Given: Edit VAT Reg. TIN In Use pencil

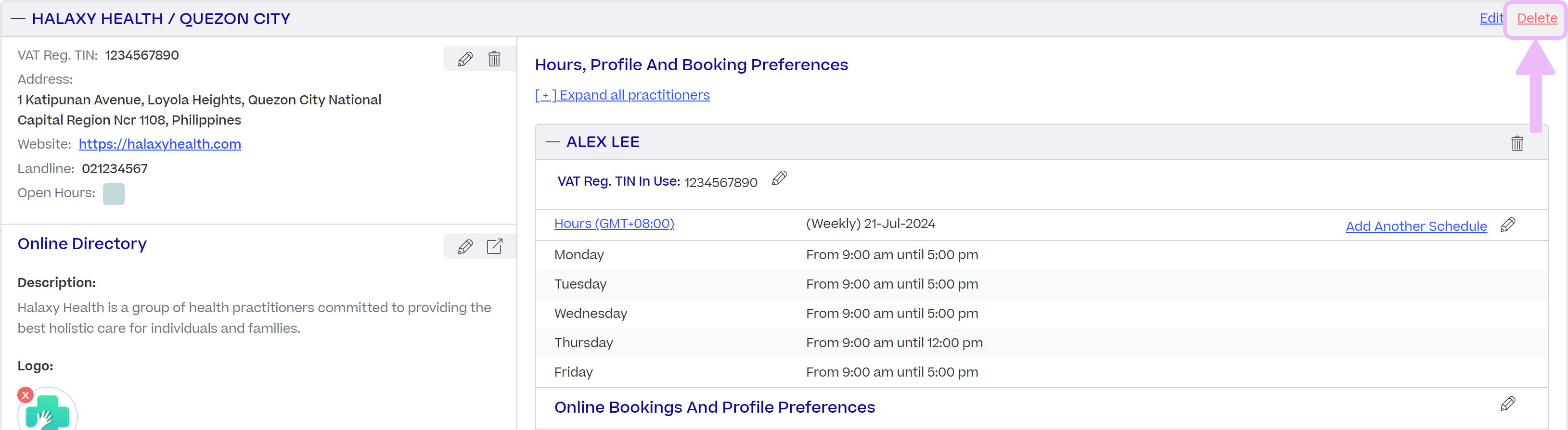Looking at the screenshot, I should coord(779,178).
